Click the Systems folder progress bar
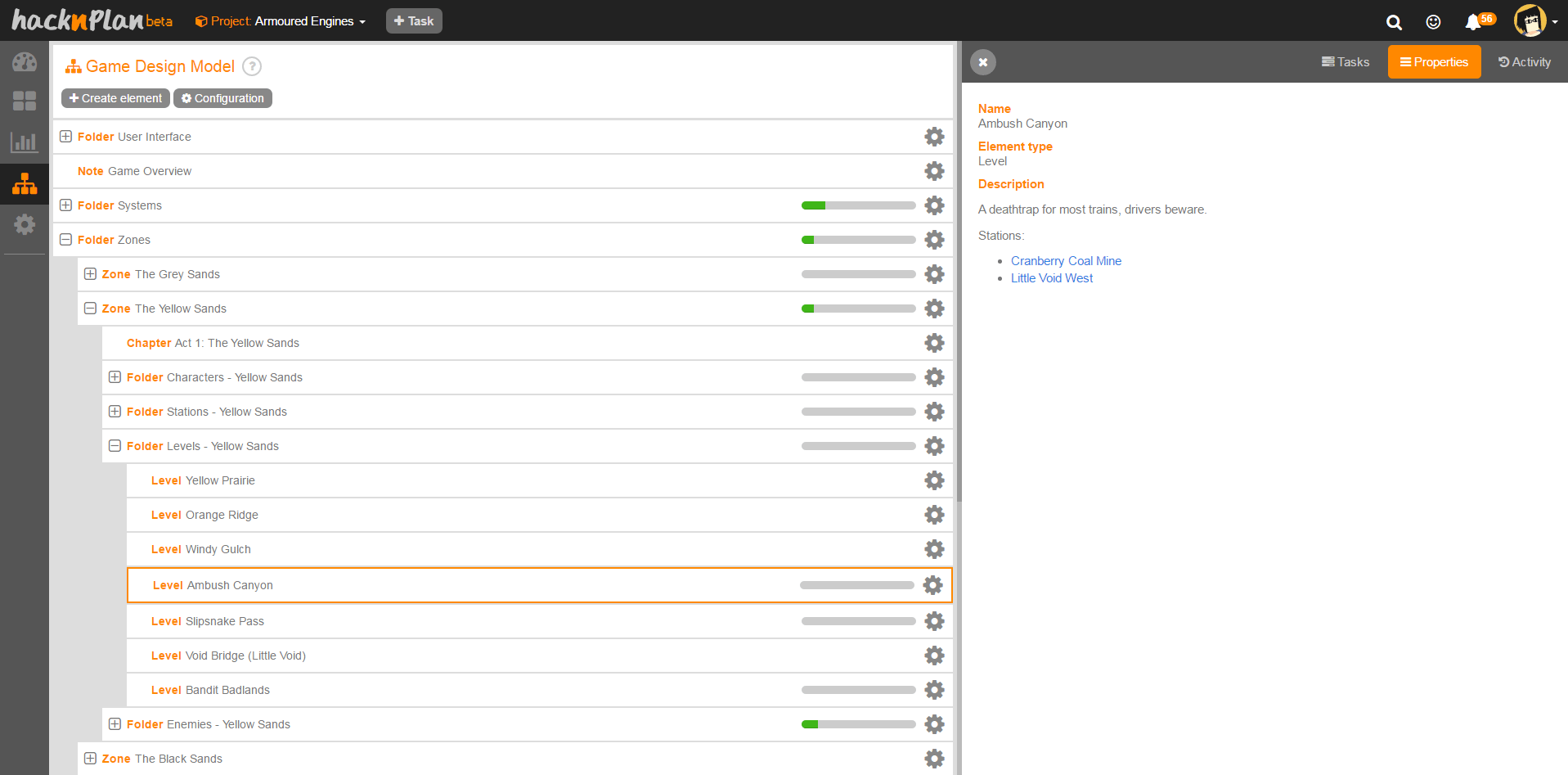The width and height of the screenshot is (1568, 775). tap(858, 205)
